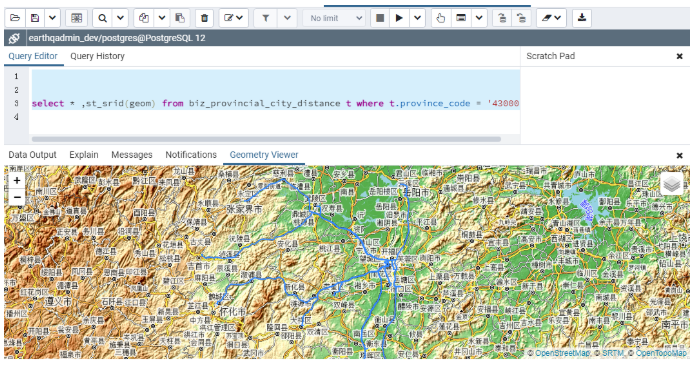Zoom out the map with minus button
Viewport: 694px width, 365px height.
pyautogui.click(x=17, y=197)
